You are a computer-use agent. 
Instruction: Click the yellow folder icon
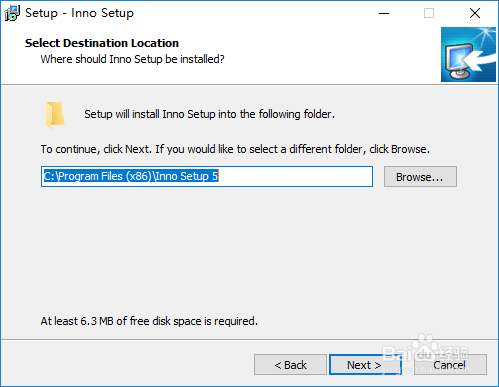55,115
